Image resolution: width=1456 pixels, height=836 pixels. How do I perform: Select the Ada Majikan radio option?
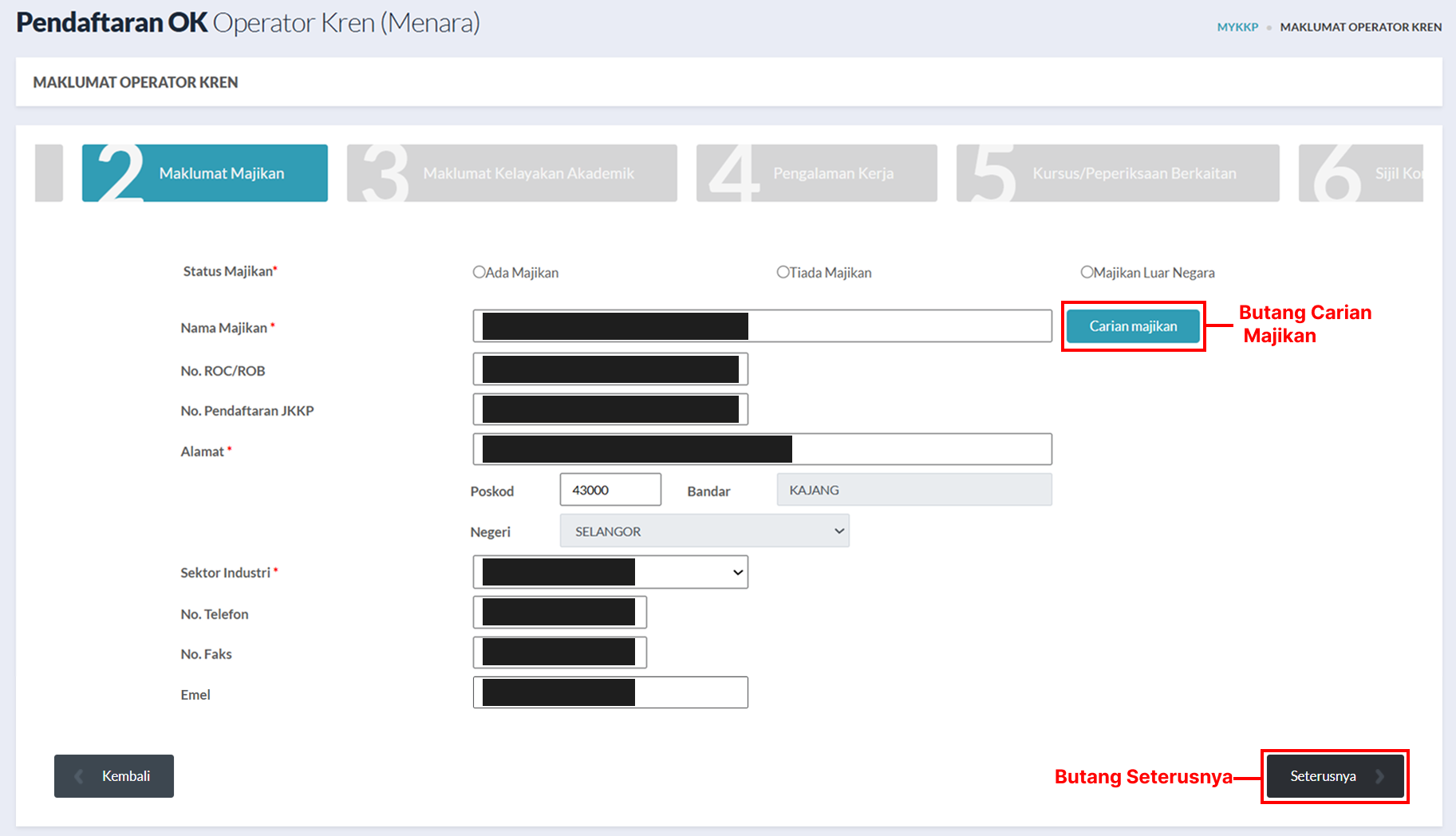tap(479, 272)
